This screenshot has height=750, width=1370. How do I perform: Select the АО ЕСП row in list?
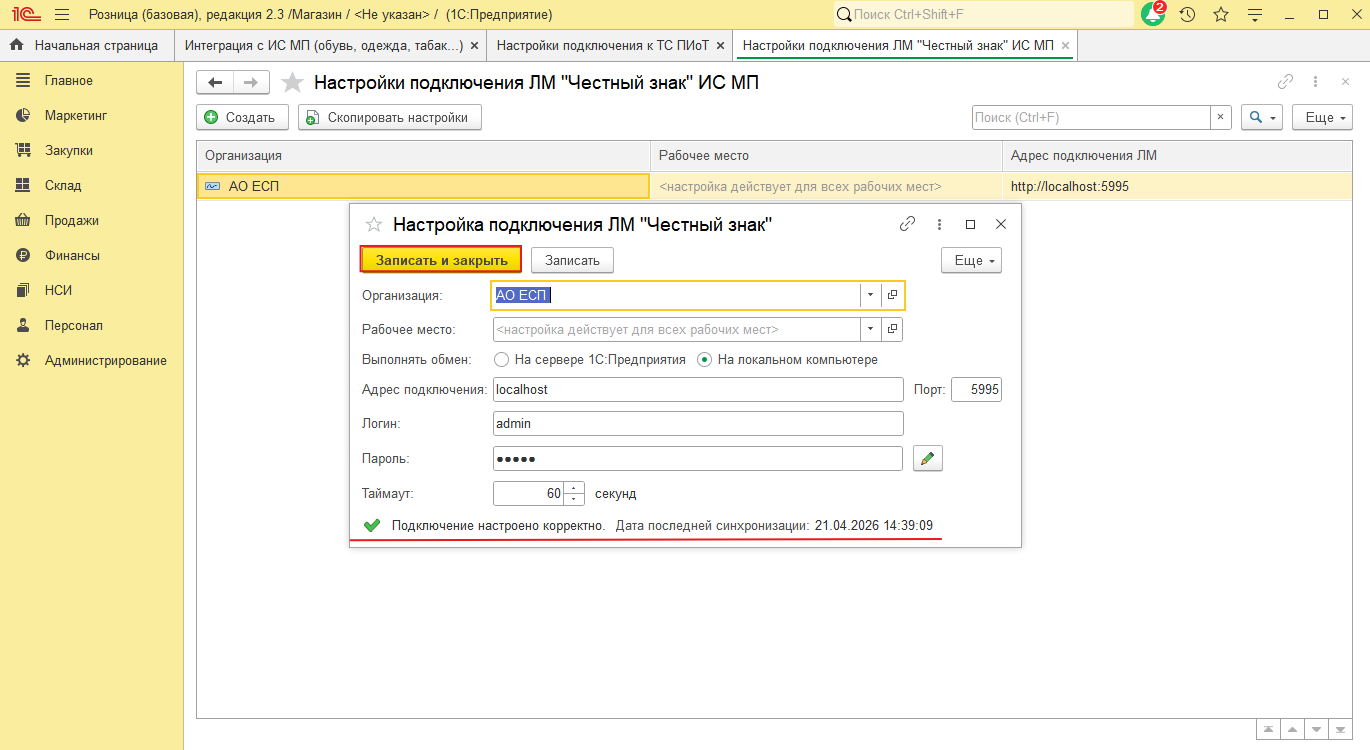[x=775, y=186]
